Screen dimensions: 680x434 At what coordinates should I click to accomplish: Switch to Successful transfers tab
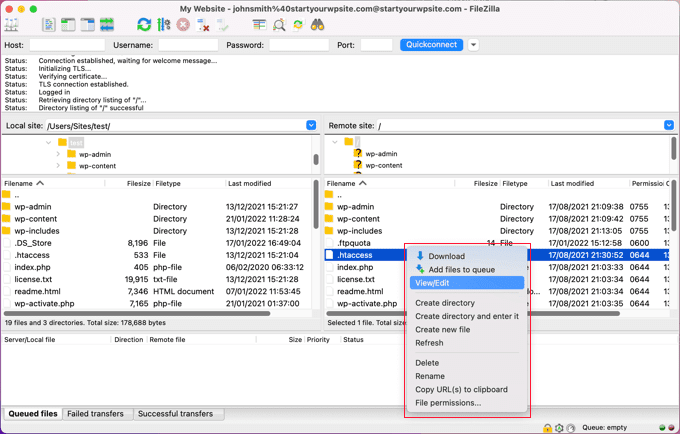(x=176, y=414)
